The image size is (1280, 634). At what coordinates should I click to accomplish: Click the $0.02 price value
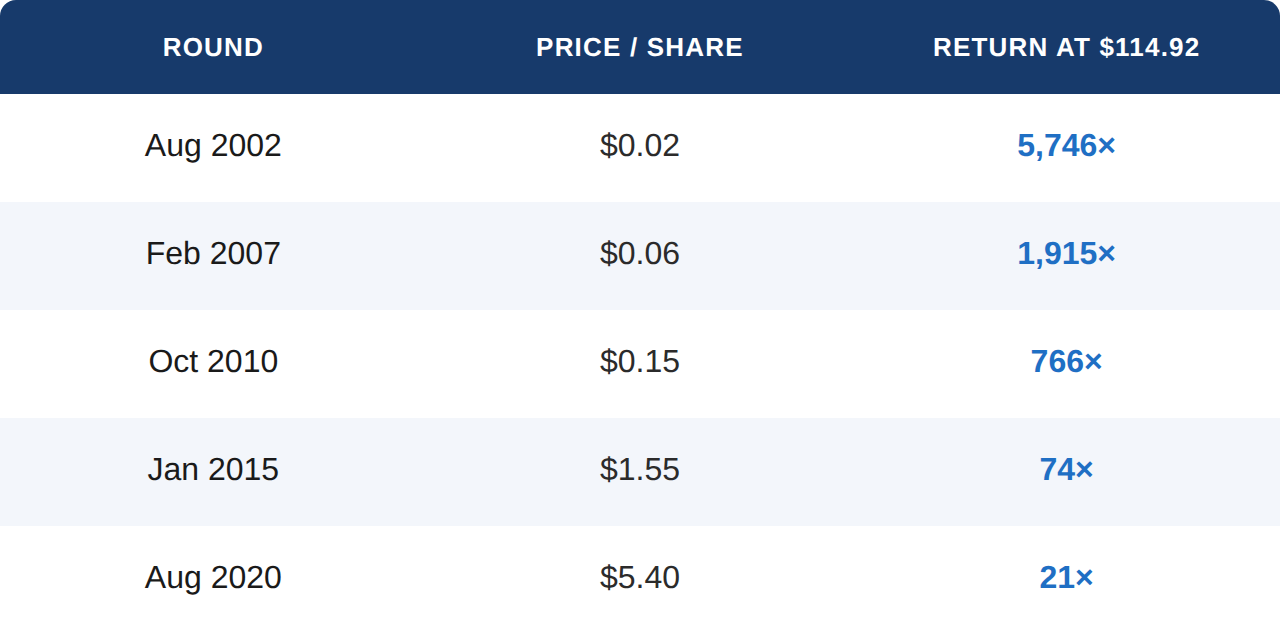[x=640, y=146]
